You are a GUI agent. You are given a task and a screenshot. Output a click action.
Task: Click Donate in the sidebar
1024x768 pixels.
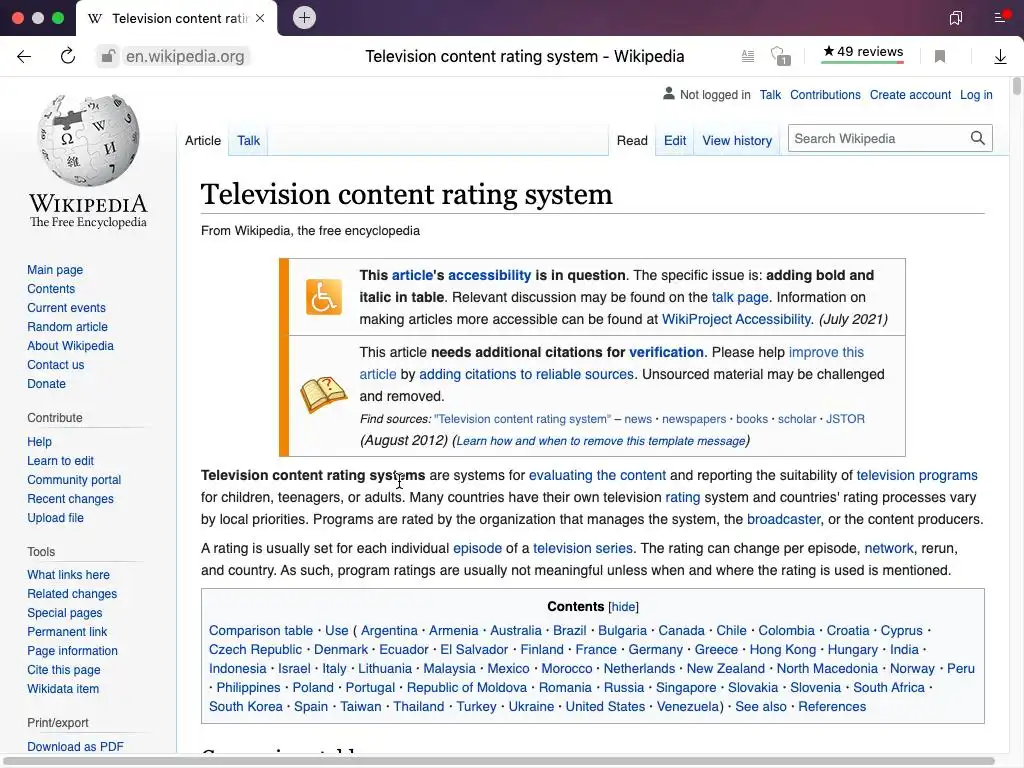pos(46,383)
